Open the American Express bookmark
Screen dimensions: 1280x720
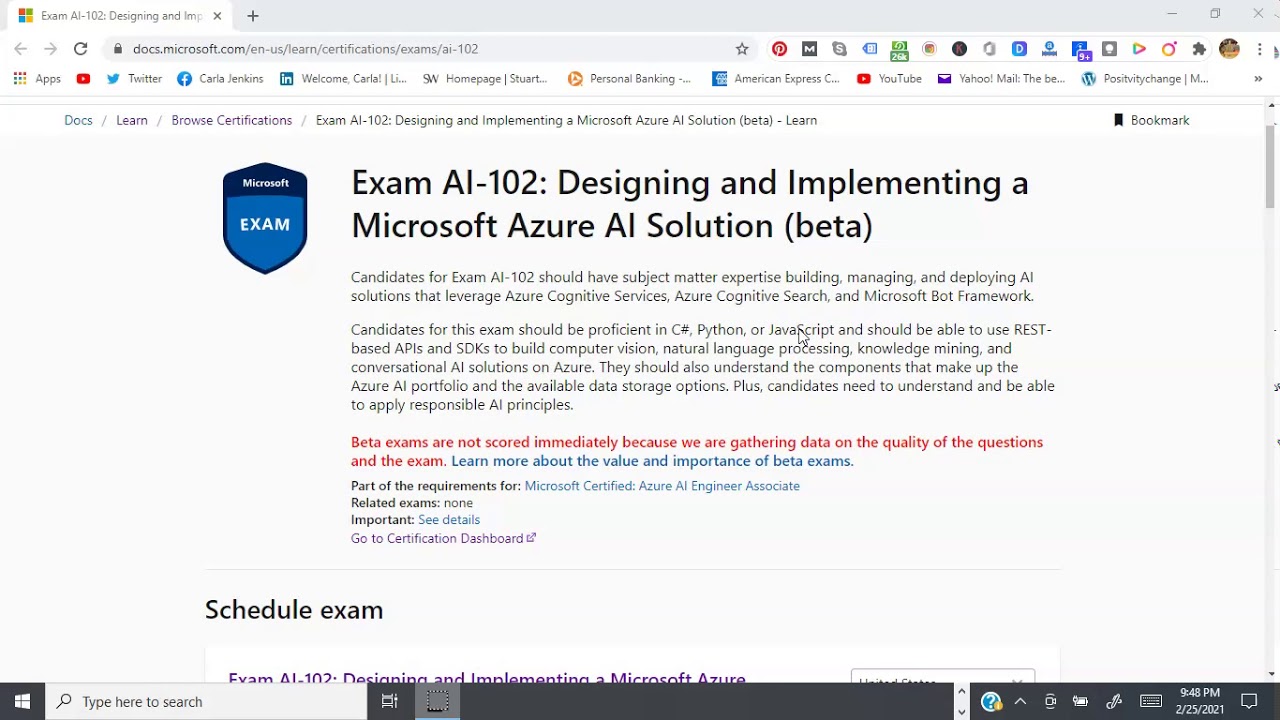click(776, 78)
